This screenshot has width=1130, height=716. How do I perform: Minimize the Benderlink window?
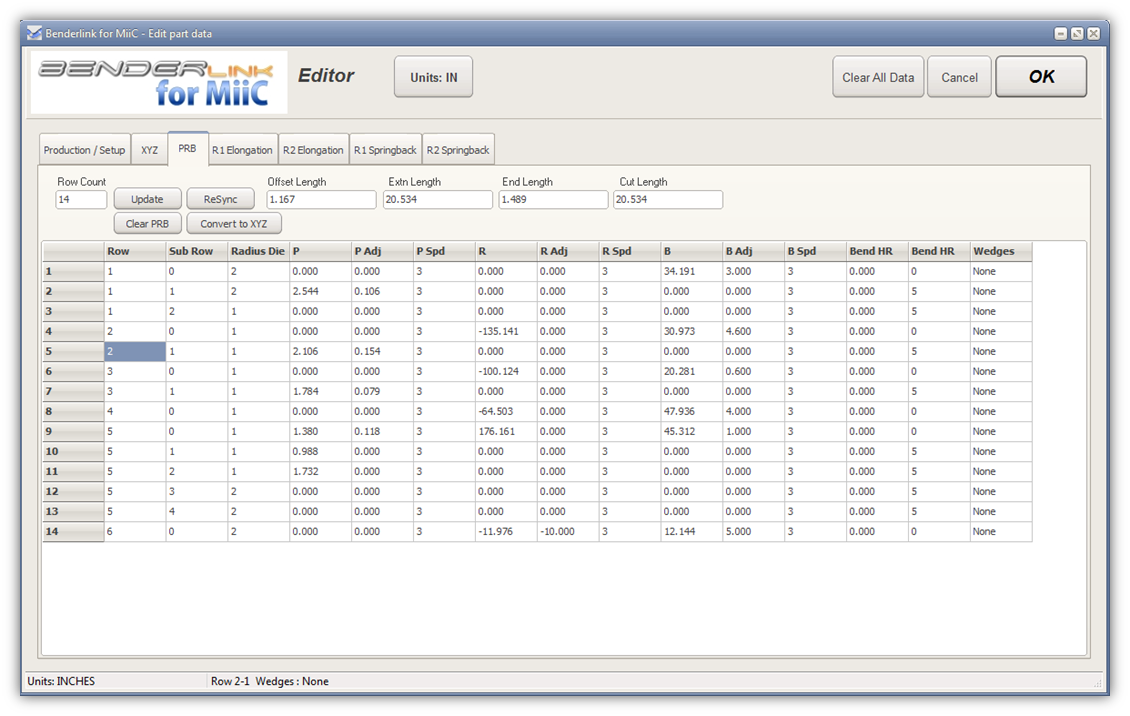pyautogui.click(x=1061, y=34)
